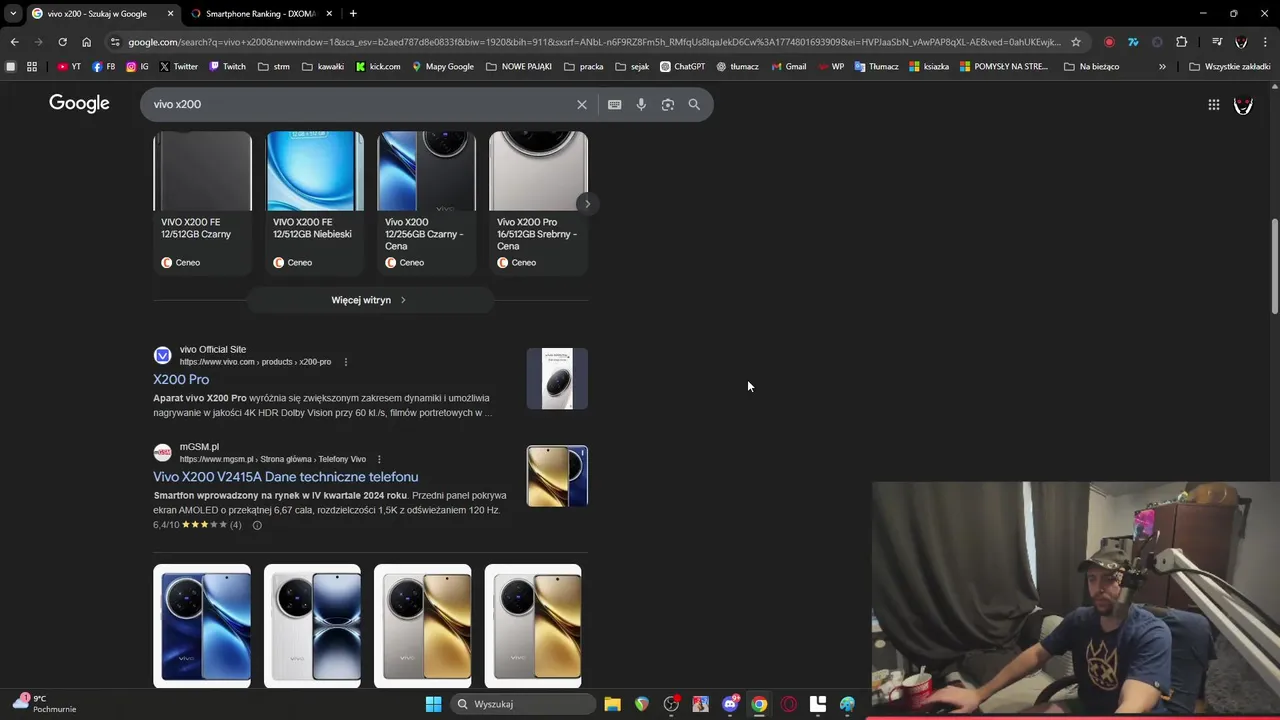1280x720 pixels.
Task: Open the Windows Start menu
Action: 433,704
